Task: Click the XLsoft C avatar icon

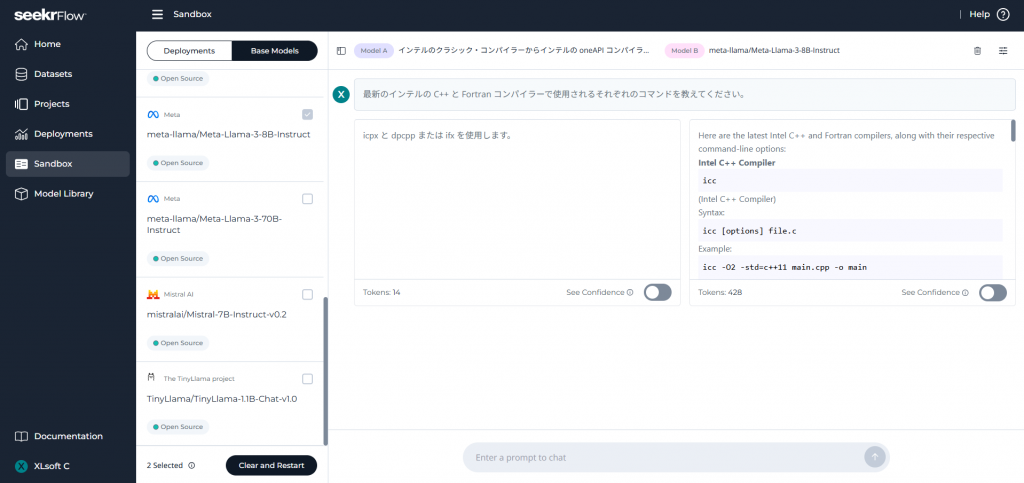Action: (22, 466)
